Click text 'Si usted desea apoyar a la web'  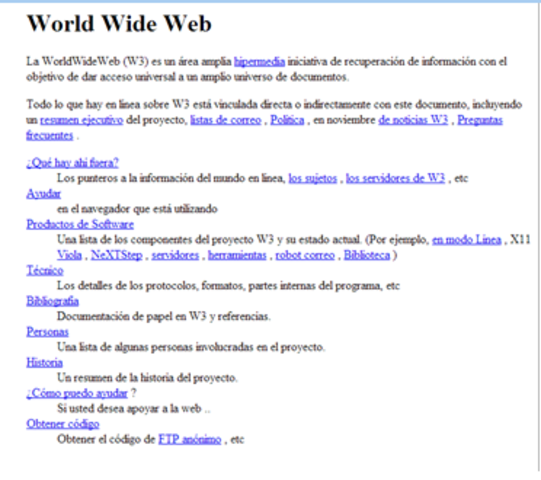(129, 409)
